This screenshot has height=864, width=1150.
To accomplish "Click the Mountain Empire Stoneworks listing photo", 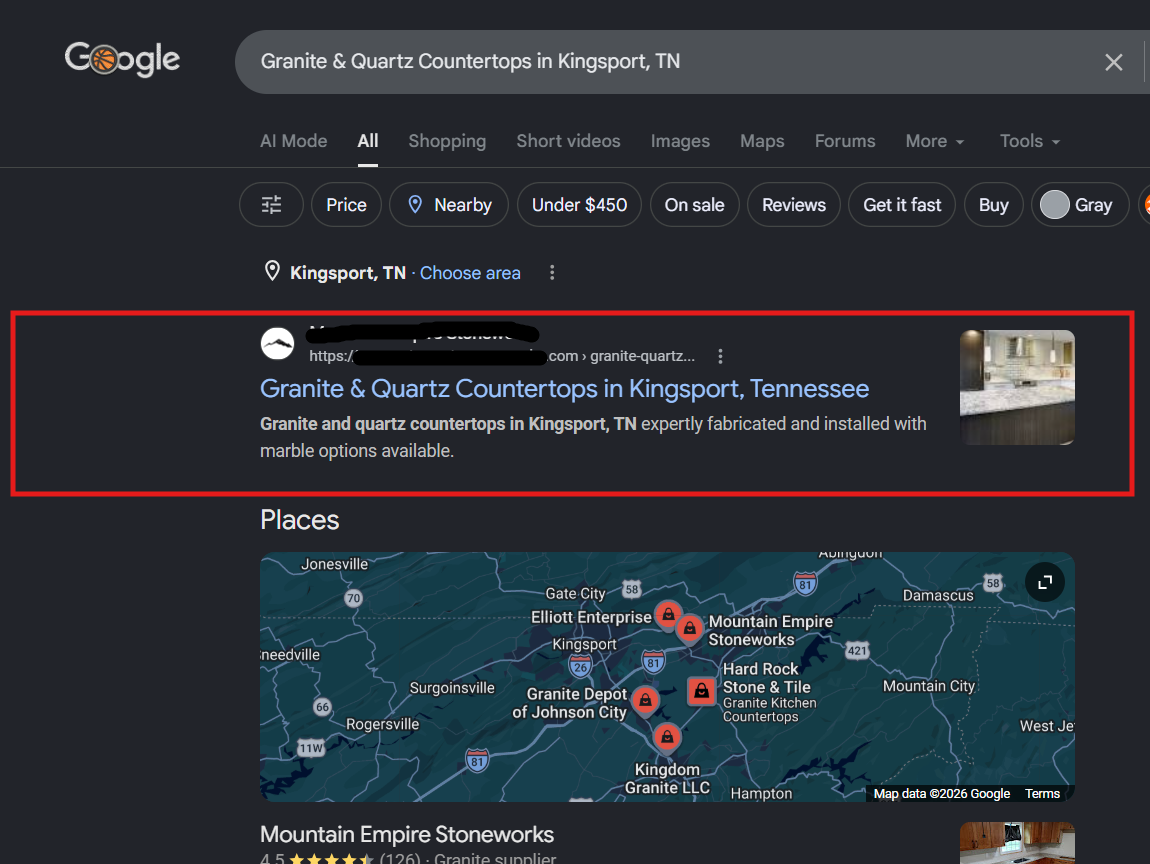I will tap(1017, 843).
